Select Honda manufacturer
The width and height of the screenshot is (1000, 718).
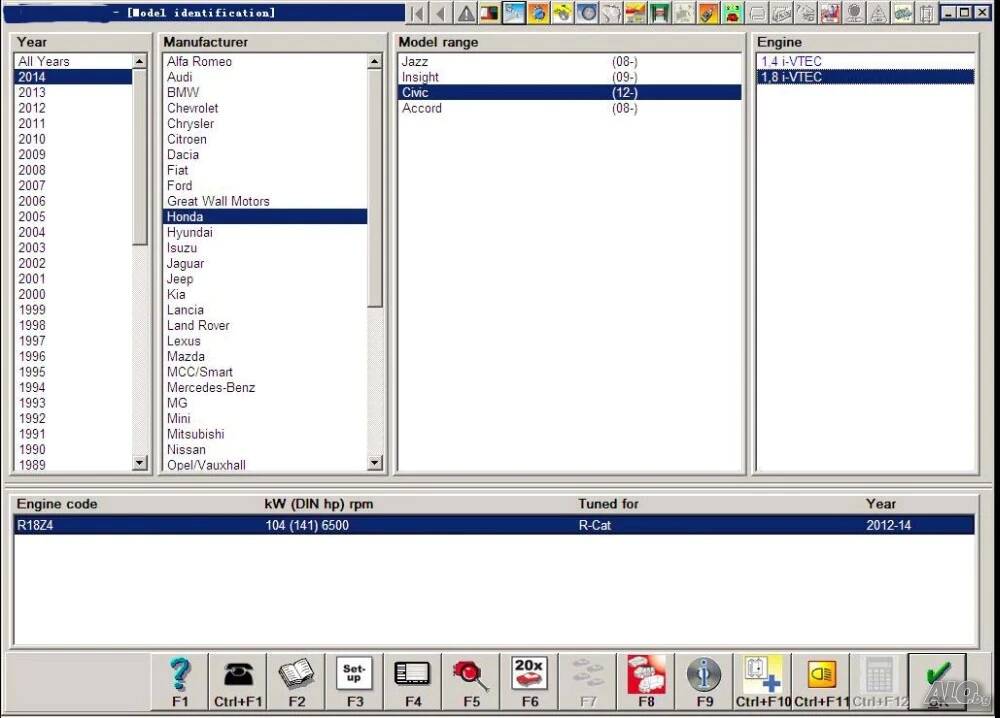(265, 217)
